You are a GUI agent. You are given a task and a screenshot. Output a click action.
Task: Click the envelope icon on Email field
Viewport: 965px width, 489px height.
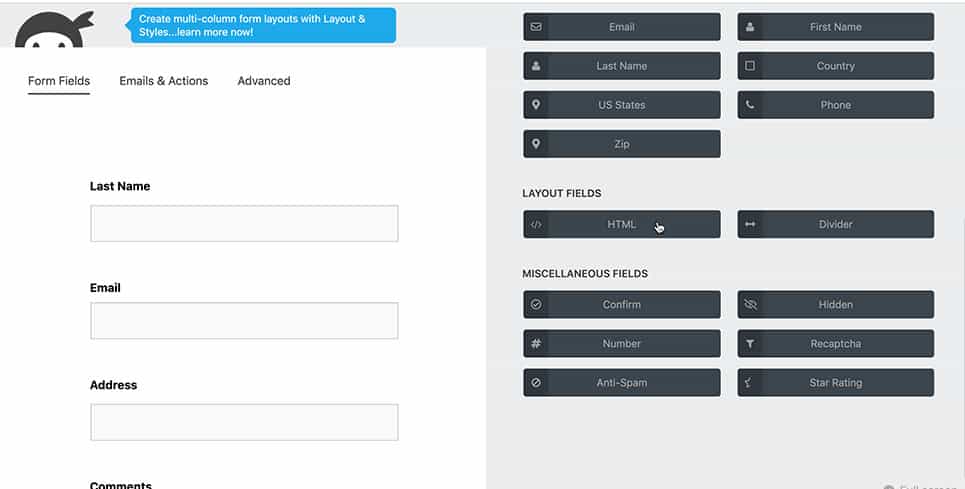point(536,27)
